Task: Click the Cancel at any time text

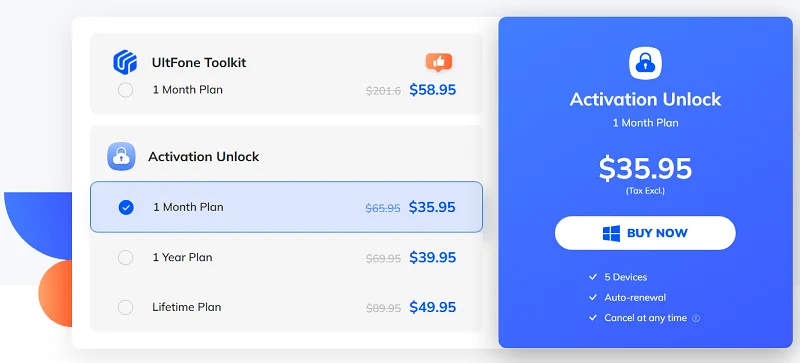Action: point(645,318)
